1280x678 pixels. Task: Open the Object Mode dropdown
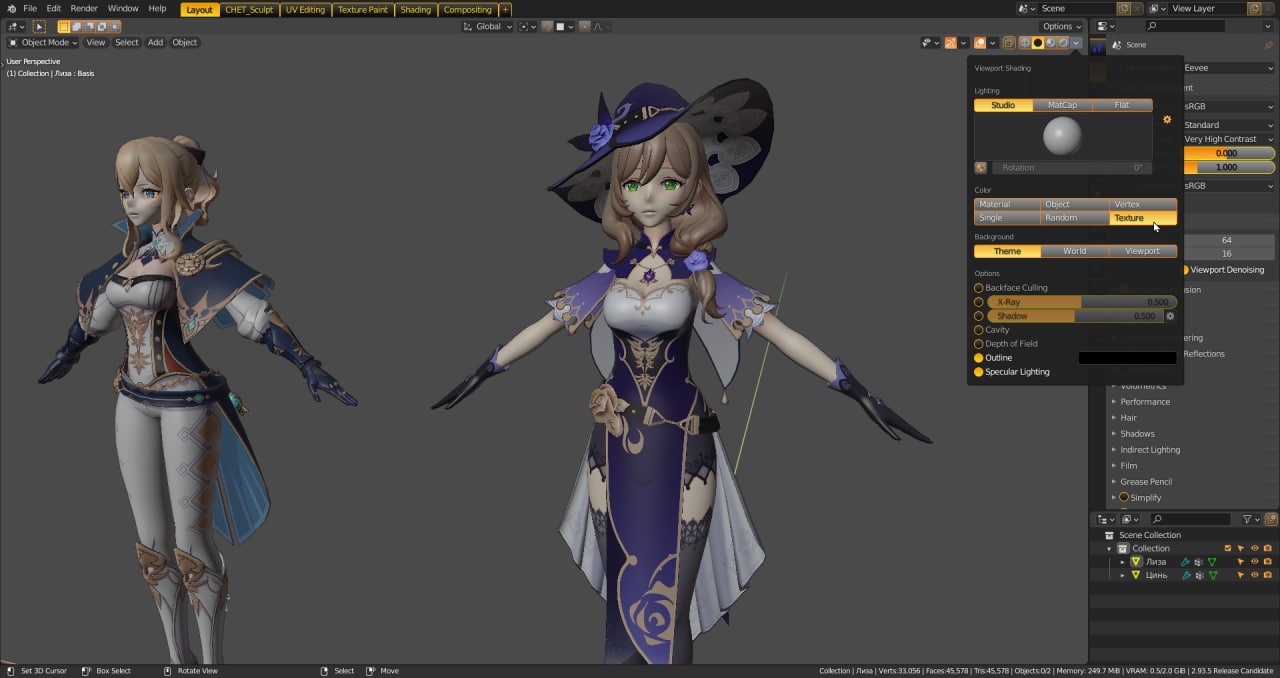[x=44, y=43]
